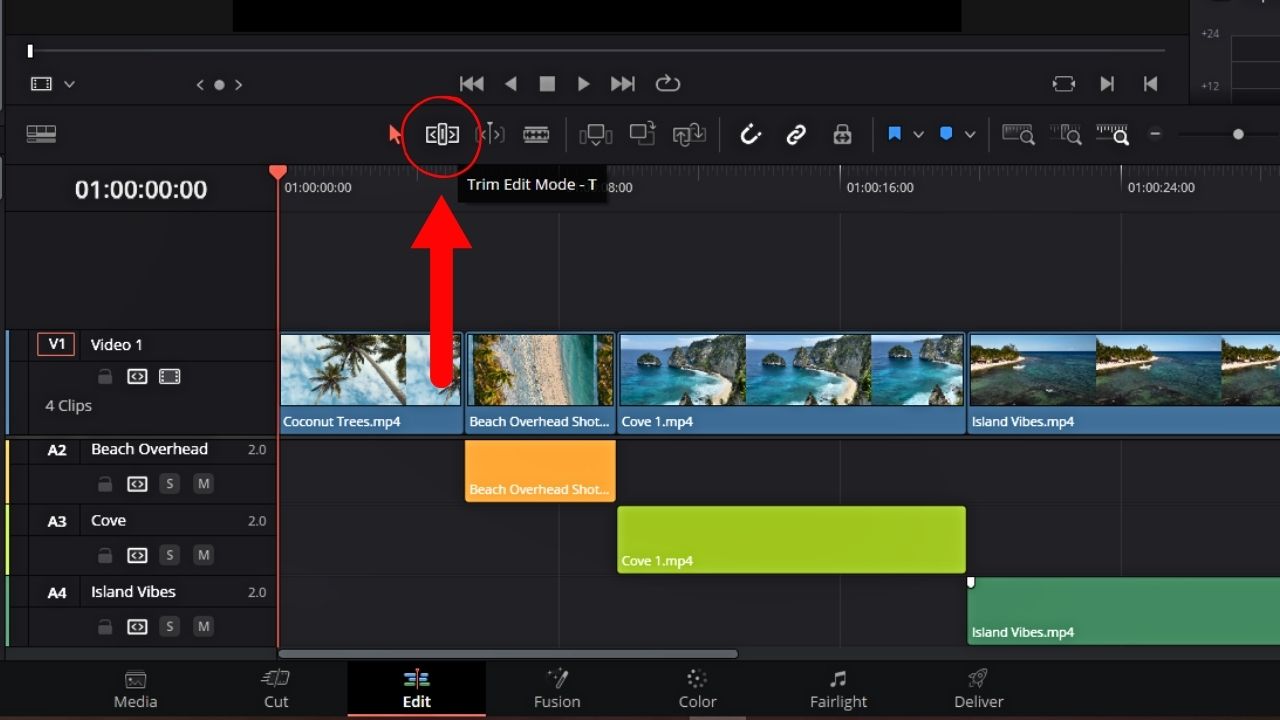Select the green Cove 1.mp4 audio clip
This screenshot has width=1280, height=720.
pos(791,540)
